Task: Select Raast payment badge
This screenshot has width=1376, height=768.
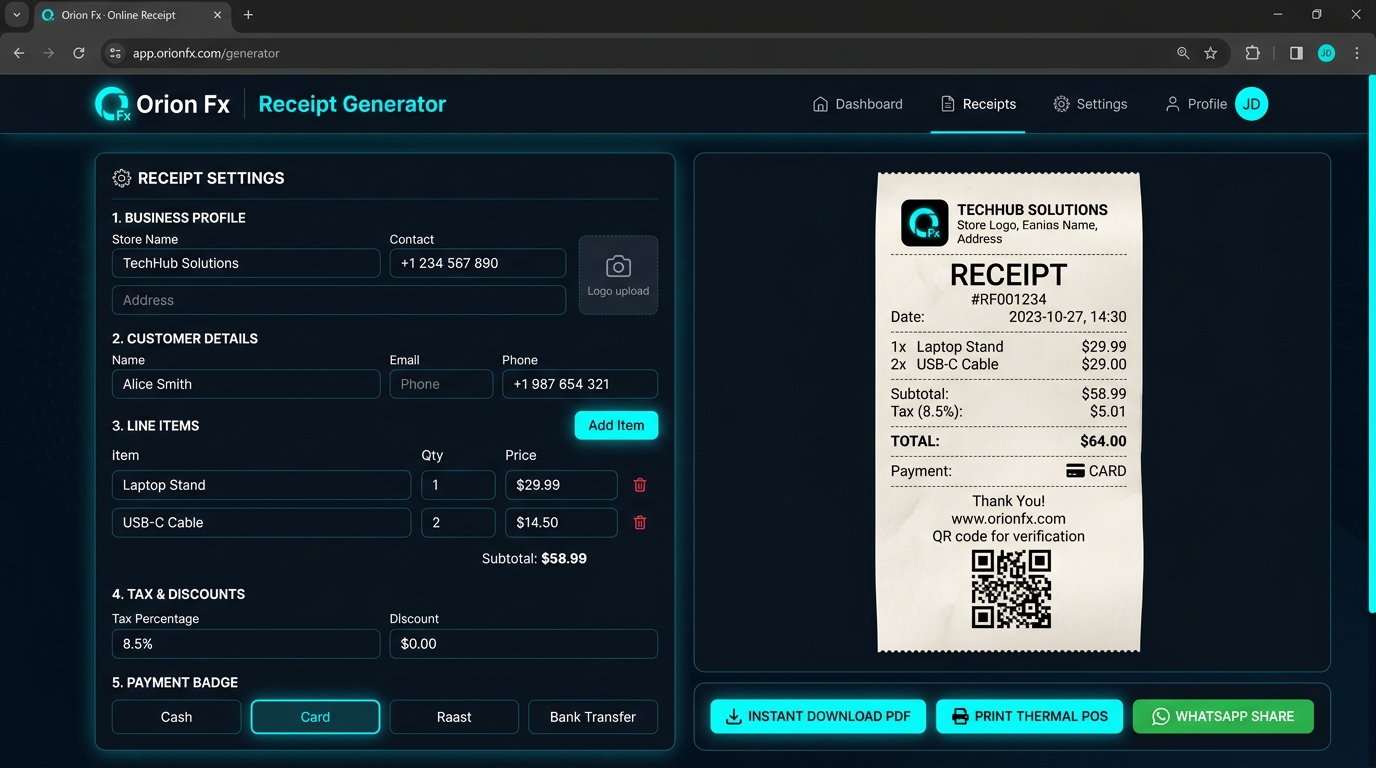Action: click(x=454, y=717)
